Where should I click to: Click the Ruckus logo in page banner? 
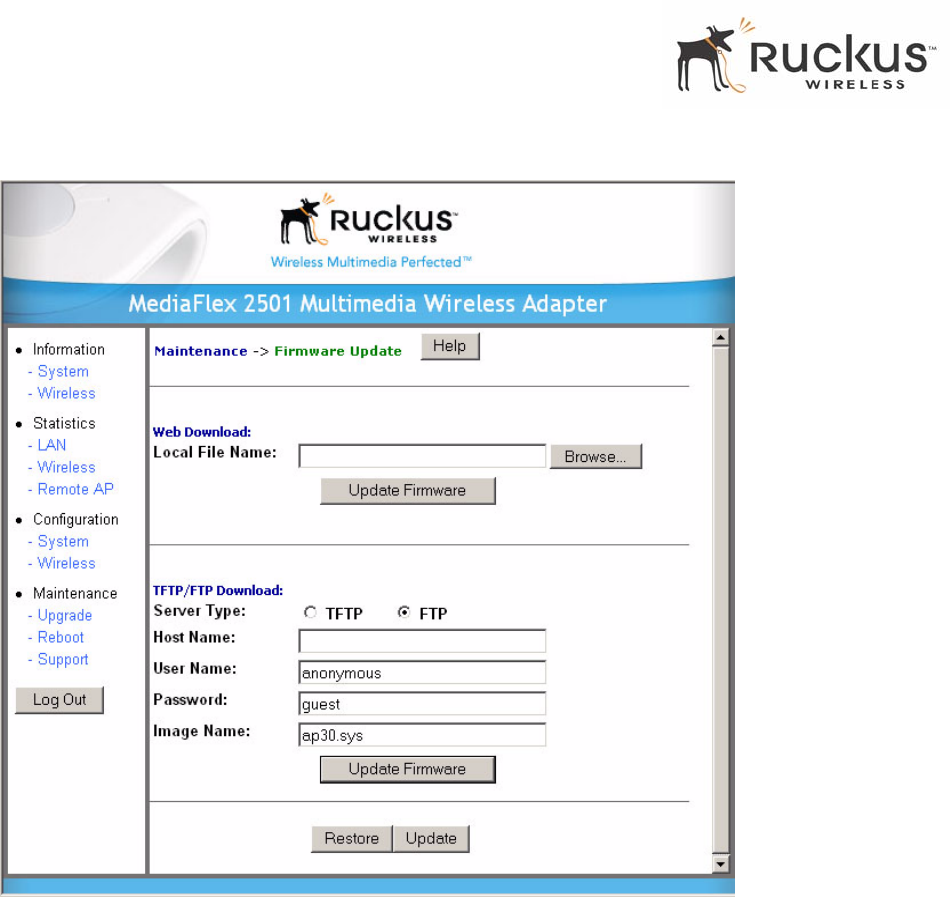[369, 219]
